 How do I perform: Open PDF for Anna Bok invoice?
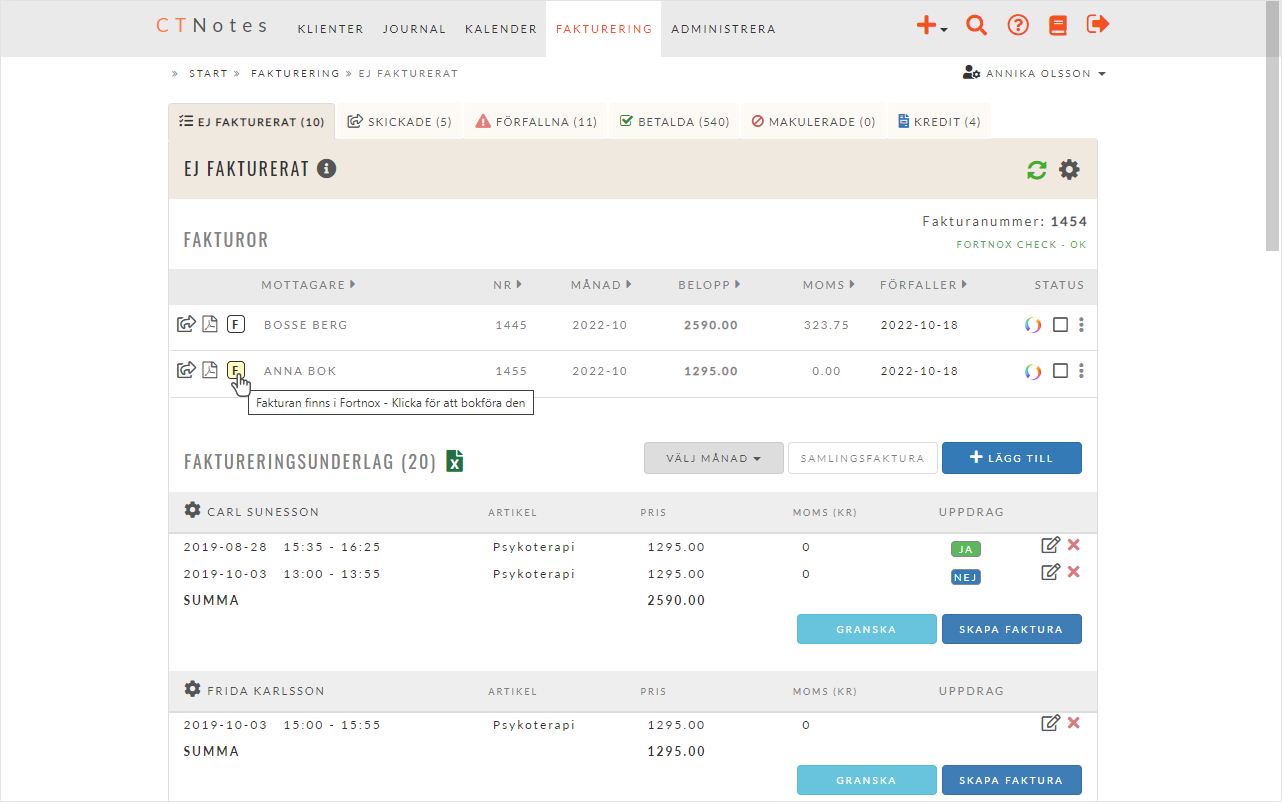210,370
